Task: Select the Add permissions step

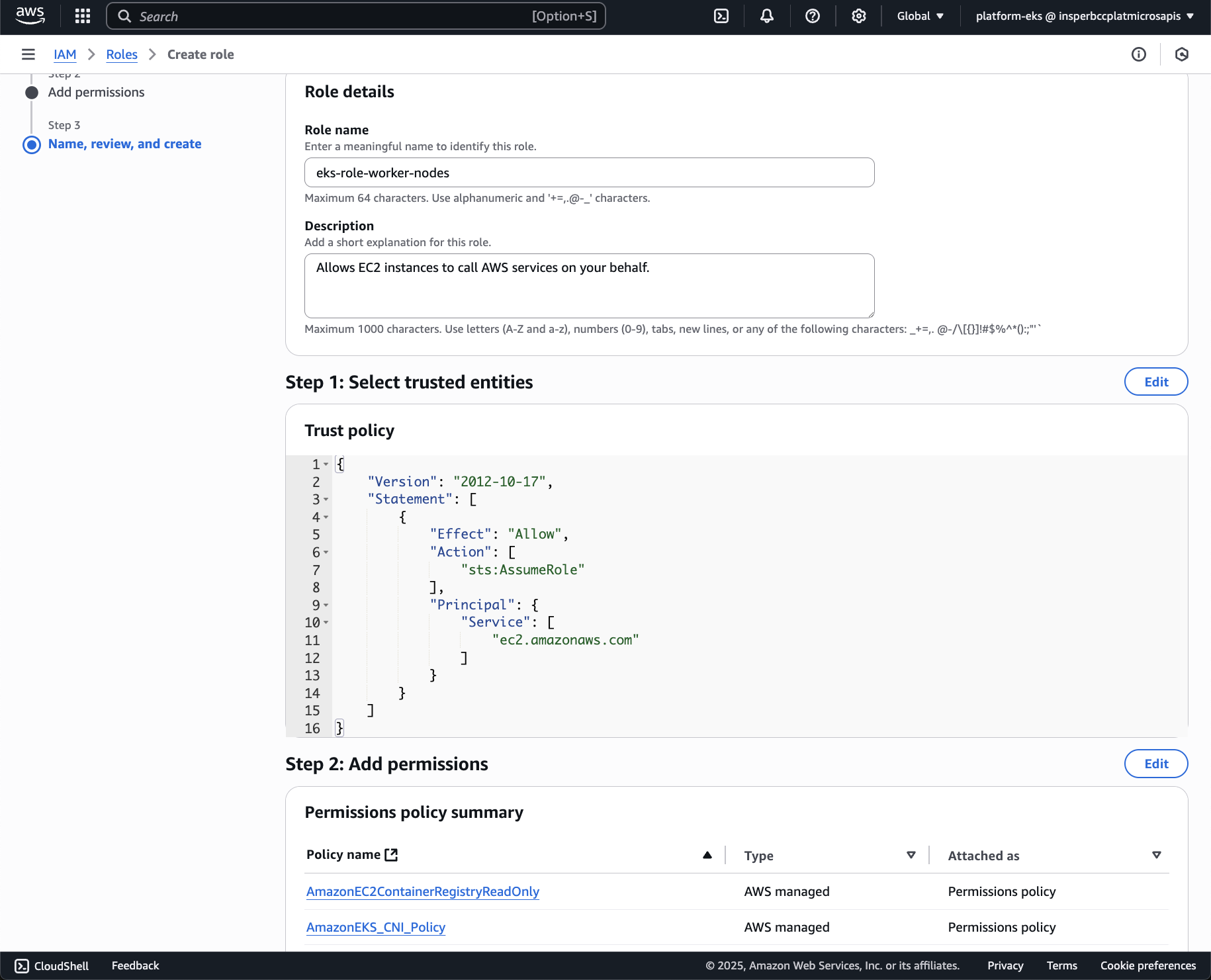Action: pyautogui.click(x=96, y=92)
